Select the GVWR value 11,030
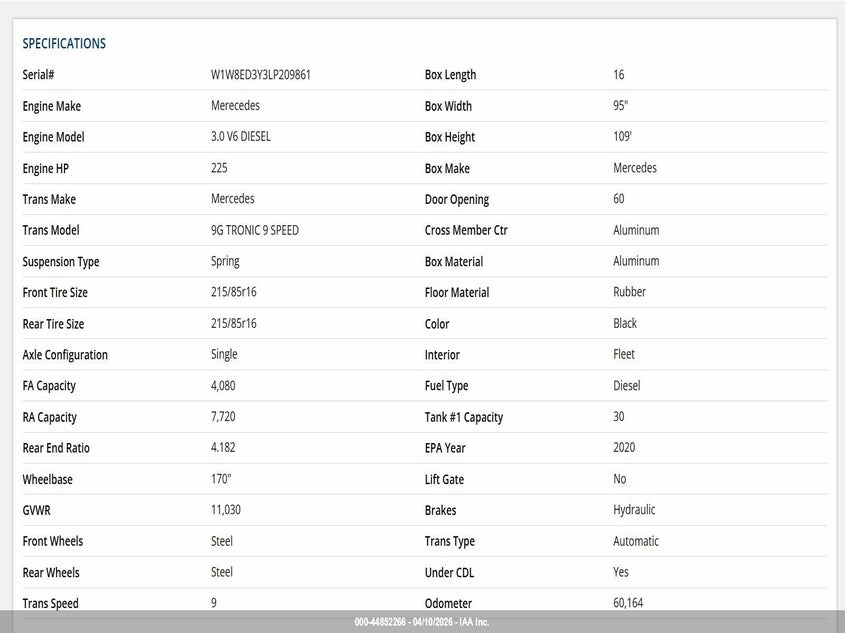The image size is (845, 633). (226, 510)
